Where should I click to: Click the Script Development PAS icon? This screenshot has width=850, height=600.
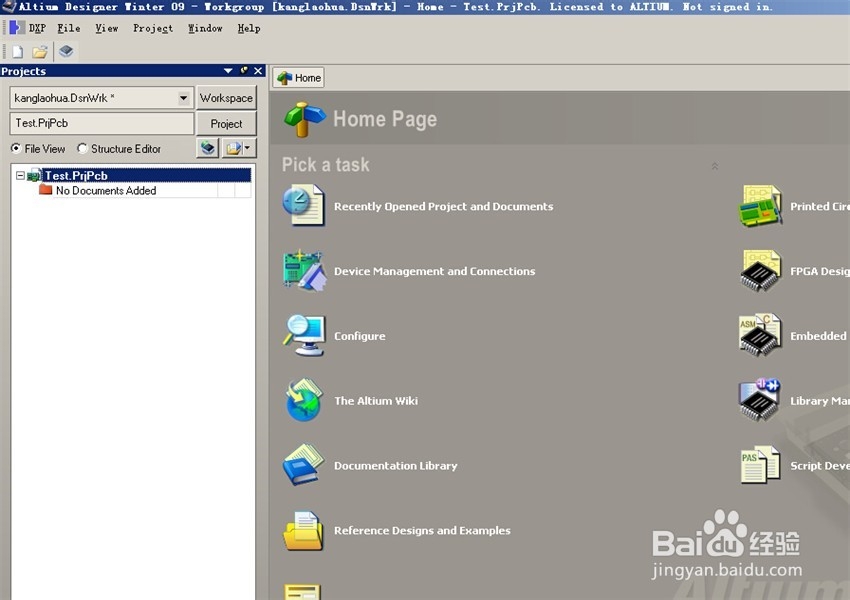click(761, 465)
